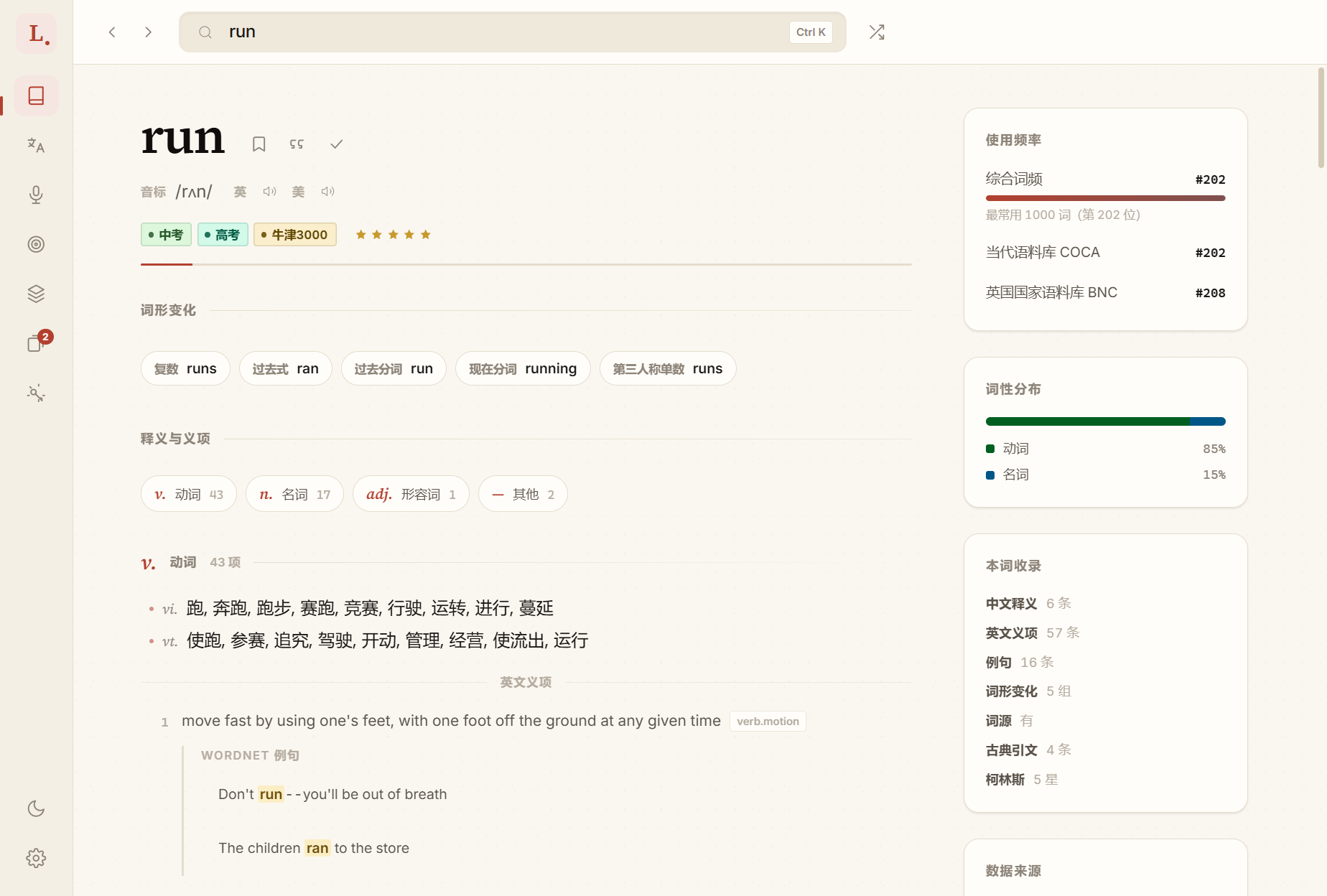Click the 过去分词 run inflection chip
Screen dimensions: 1327x896
point(394,368)
